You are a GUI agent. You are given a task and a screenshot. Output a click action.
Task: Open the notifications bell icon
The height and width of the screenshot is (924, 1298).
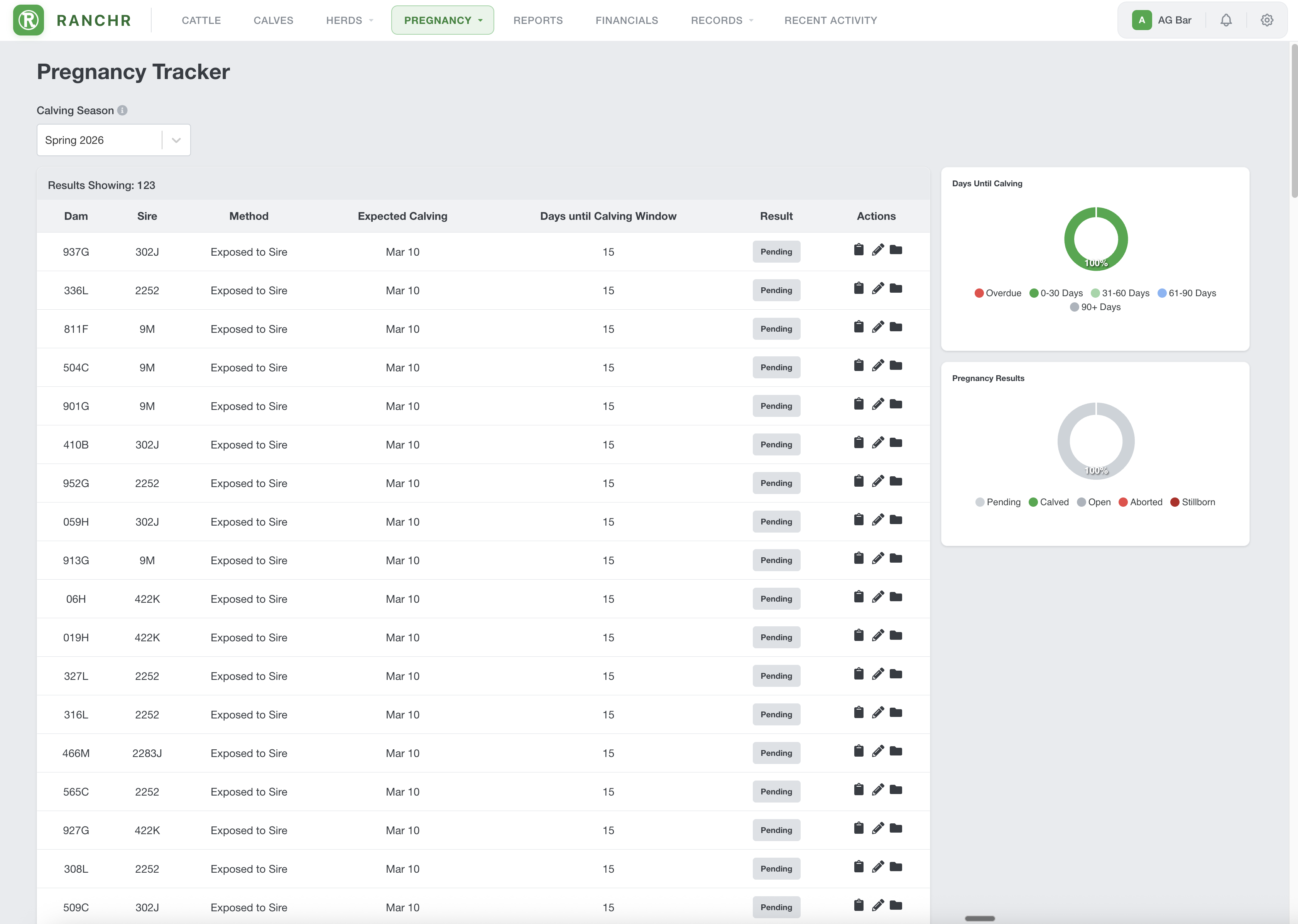pyautogui.click(x=1226, y=20)
